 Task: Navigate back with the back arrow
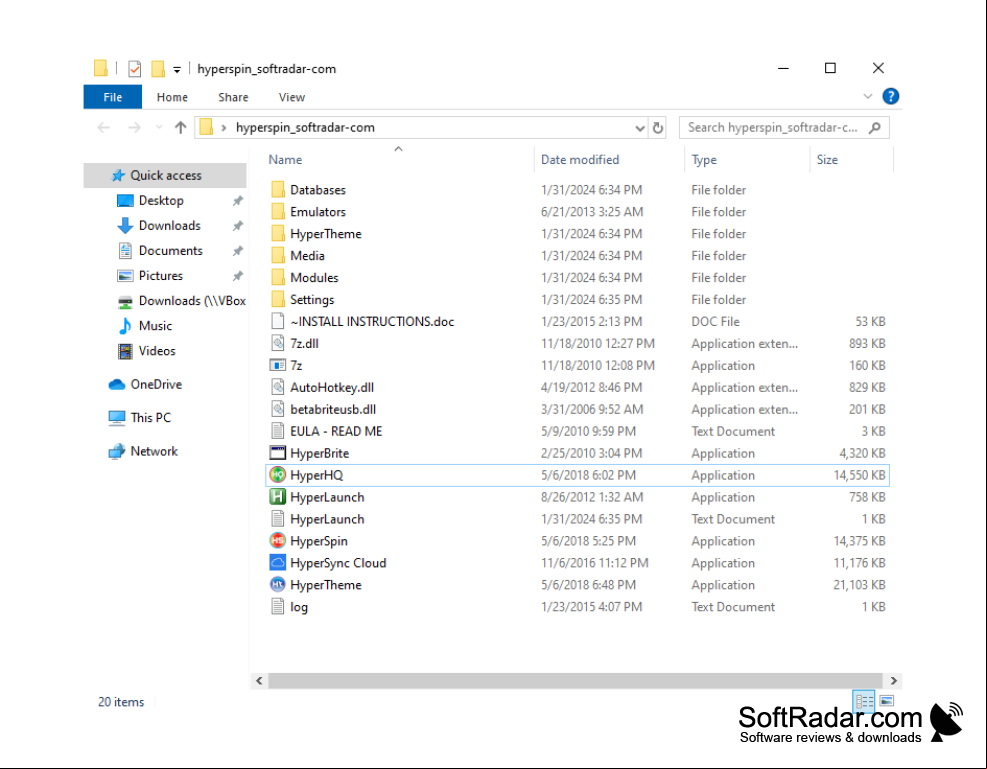104,128
